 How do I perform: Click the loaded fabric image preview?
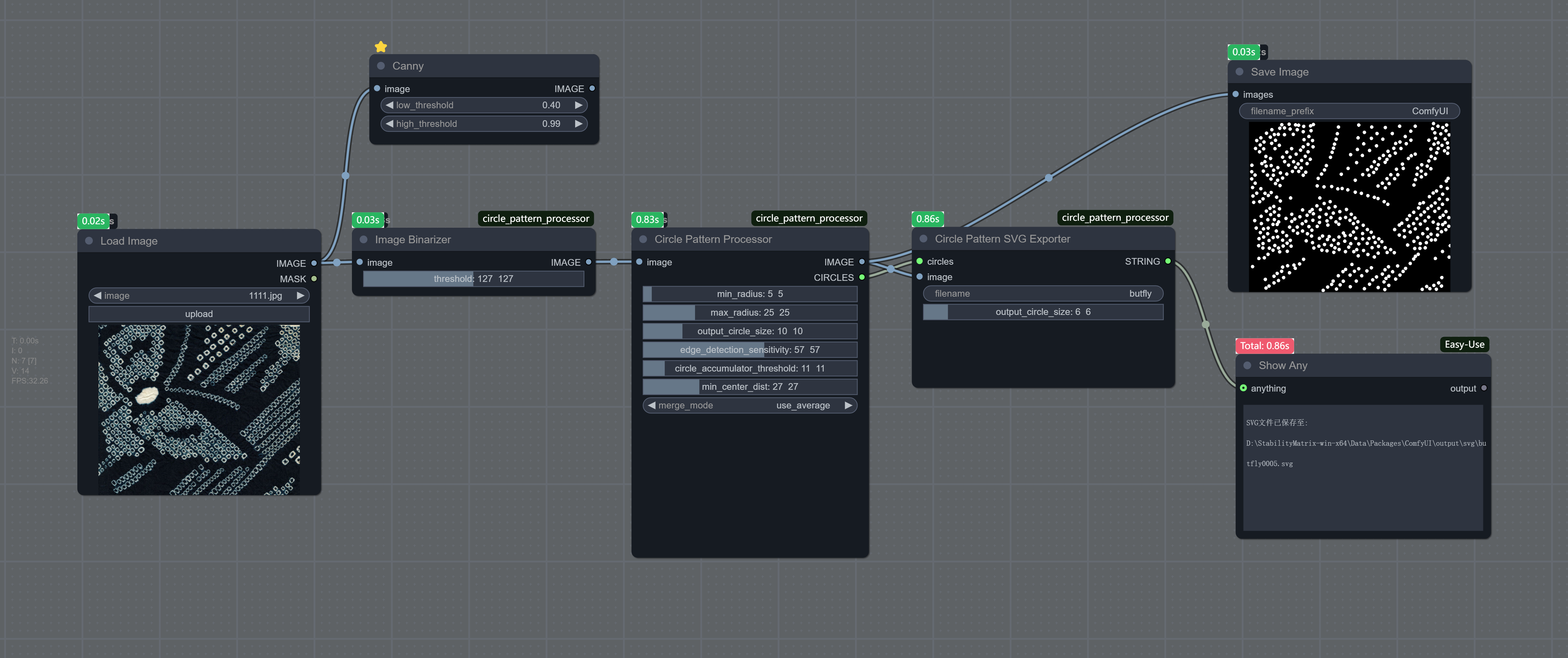(199, 409)
